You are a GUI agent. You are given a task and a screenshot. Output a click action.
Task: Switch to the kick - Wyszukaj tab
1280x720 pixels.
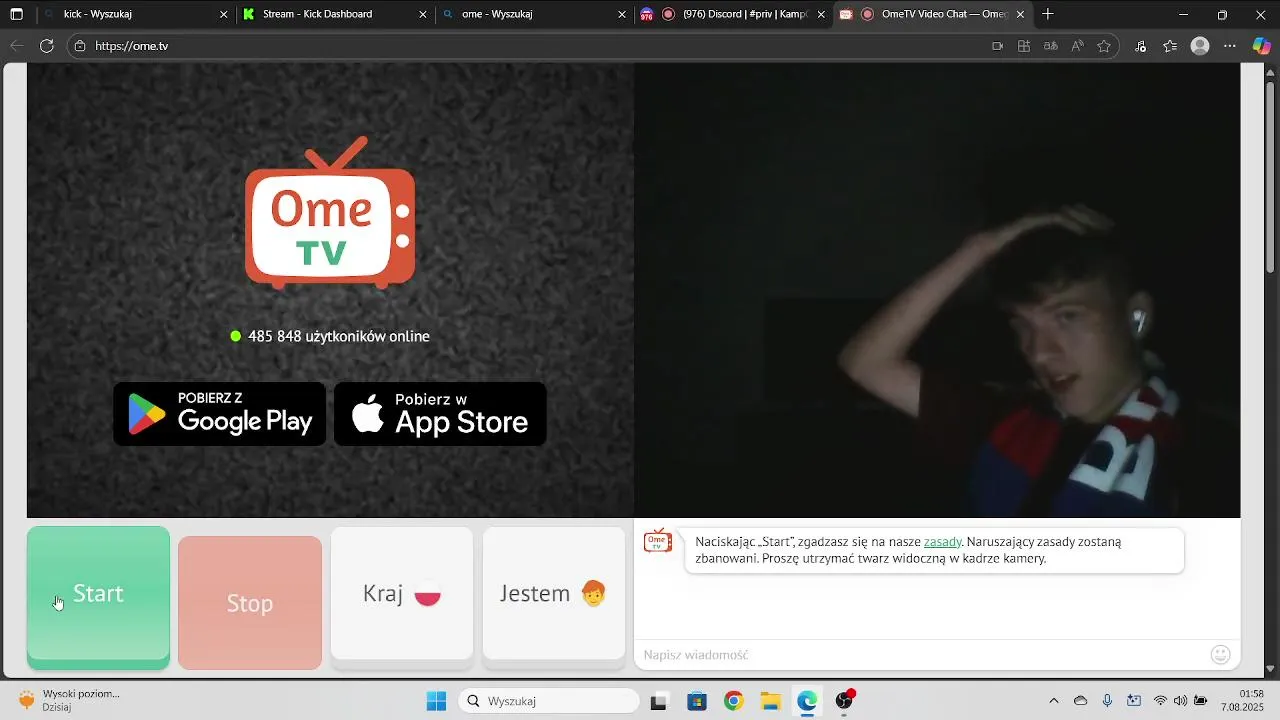point(134,14)
